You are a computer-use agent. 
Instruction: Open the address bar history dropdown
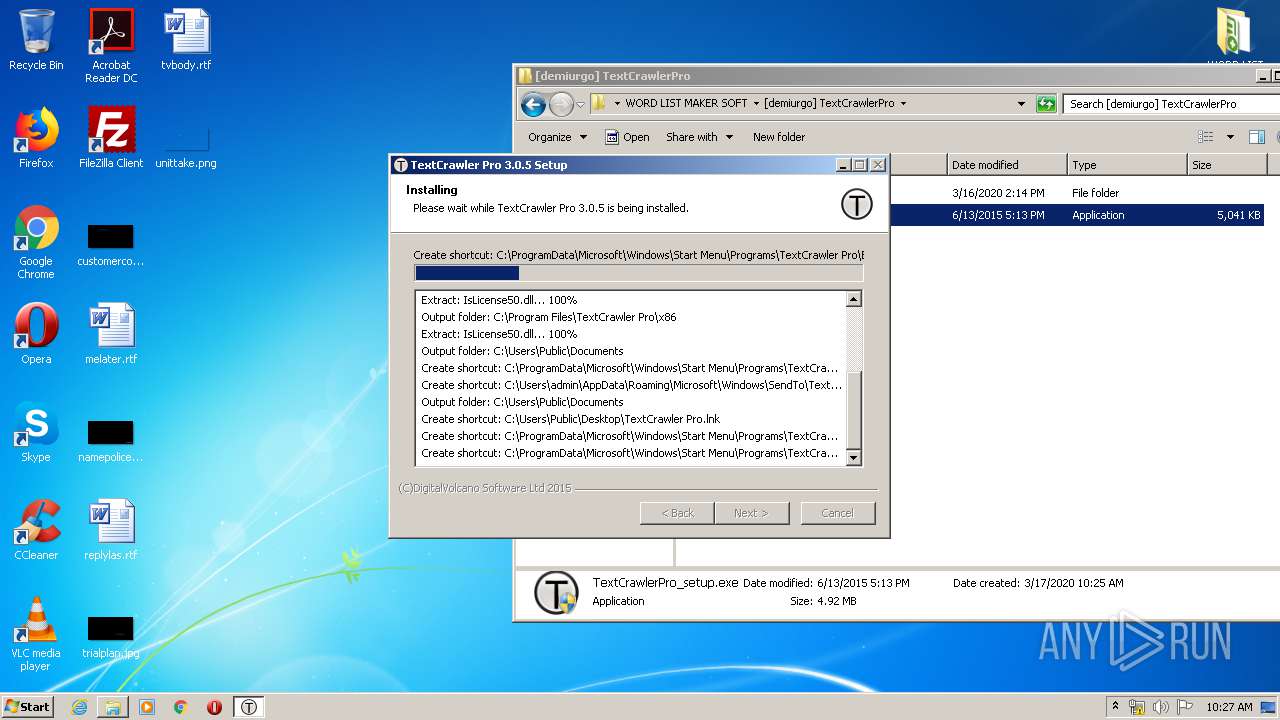point(1021,103)
